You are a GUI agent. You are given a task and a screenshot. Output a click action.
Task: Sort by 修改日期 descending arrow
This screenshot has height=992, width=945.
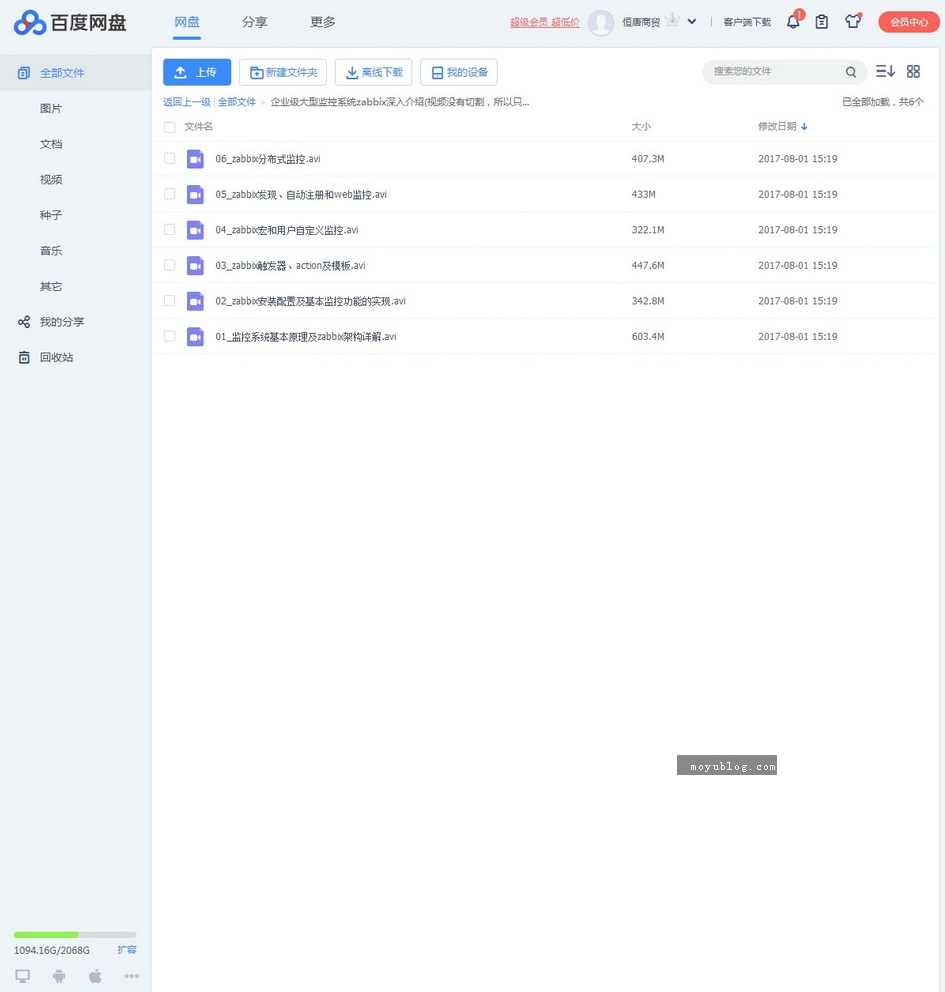tap(804, 127)
